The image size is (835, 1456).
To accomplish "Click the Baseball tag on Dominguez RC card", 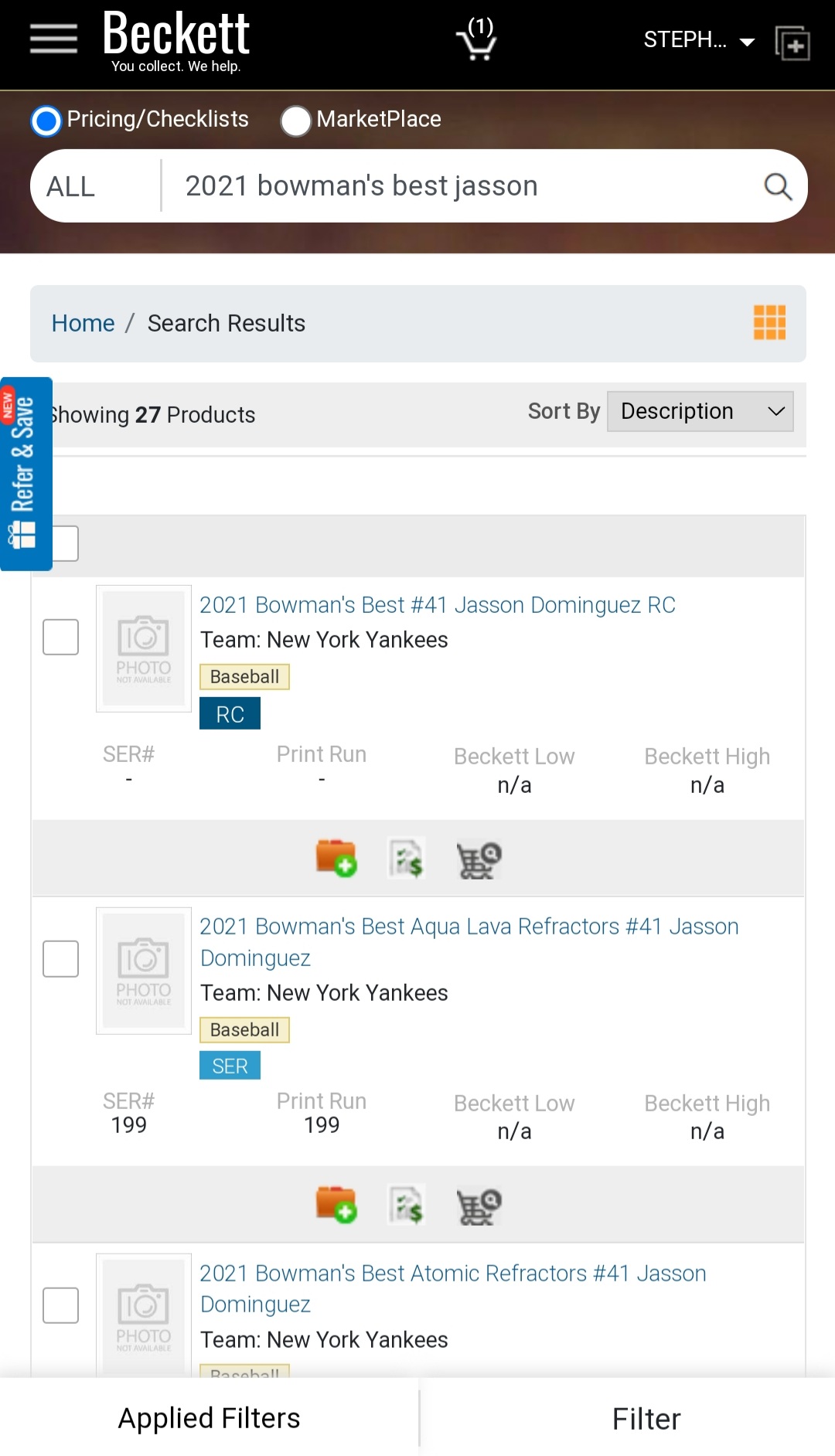I will [x=244, y=677].
